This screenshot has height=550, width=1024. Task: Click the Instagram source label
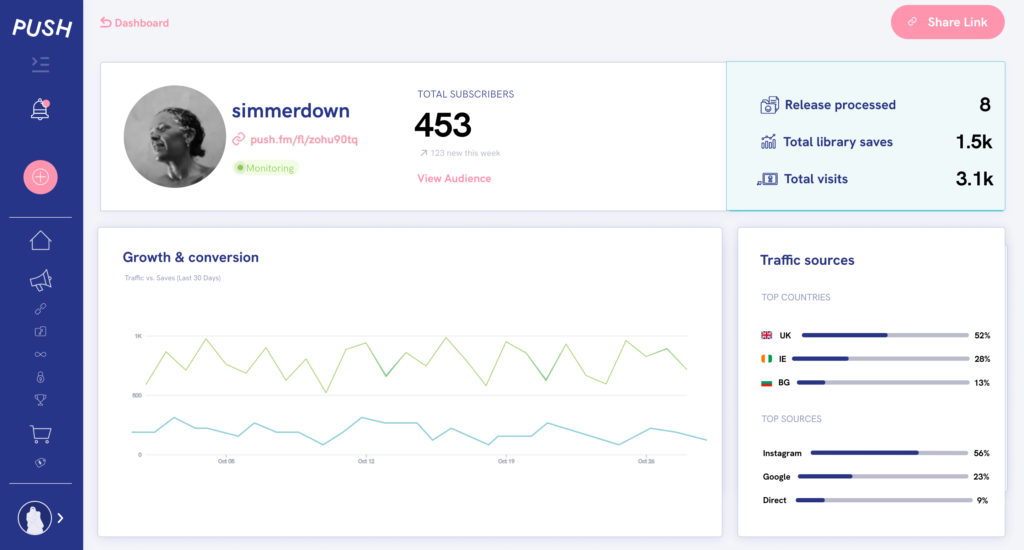click(782, 453)
